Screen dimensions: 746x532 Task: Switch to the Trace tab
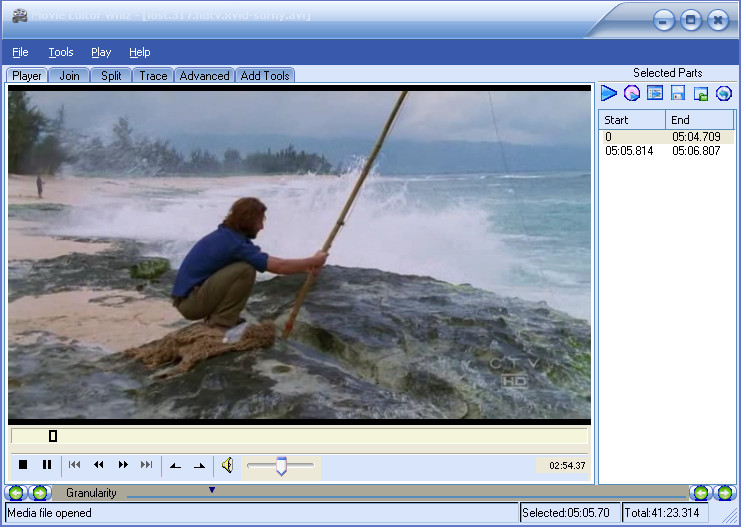click(154, 76)
